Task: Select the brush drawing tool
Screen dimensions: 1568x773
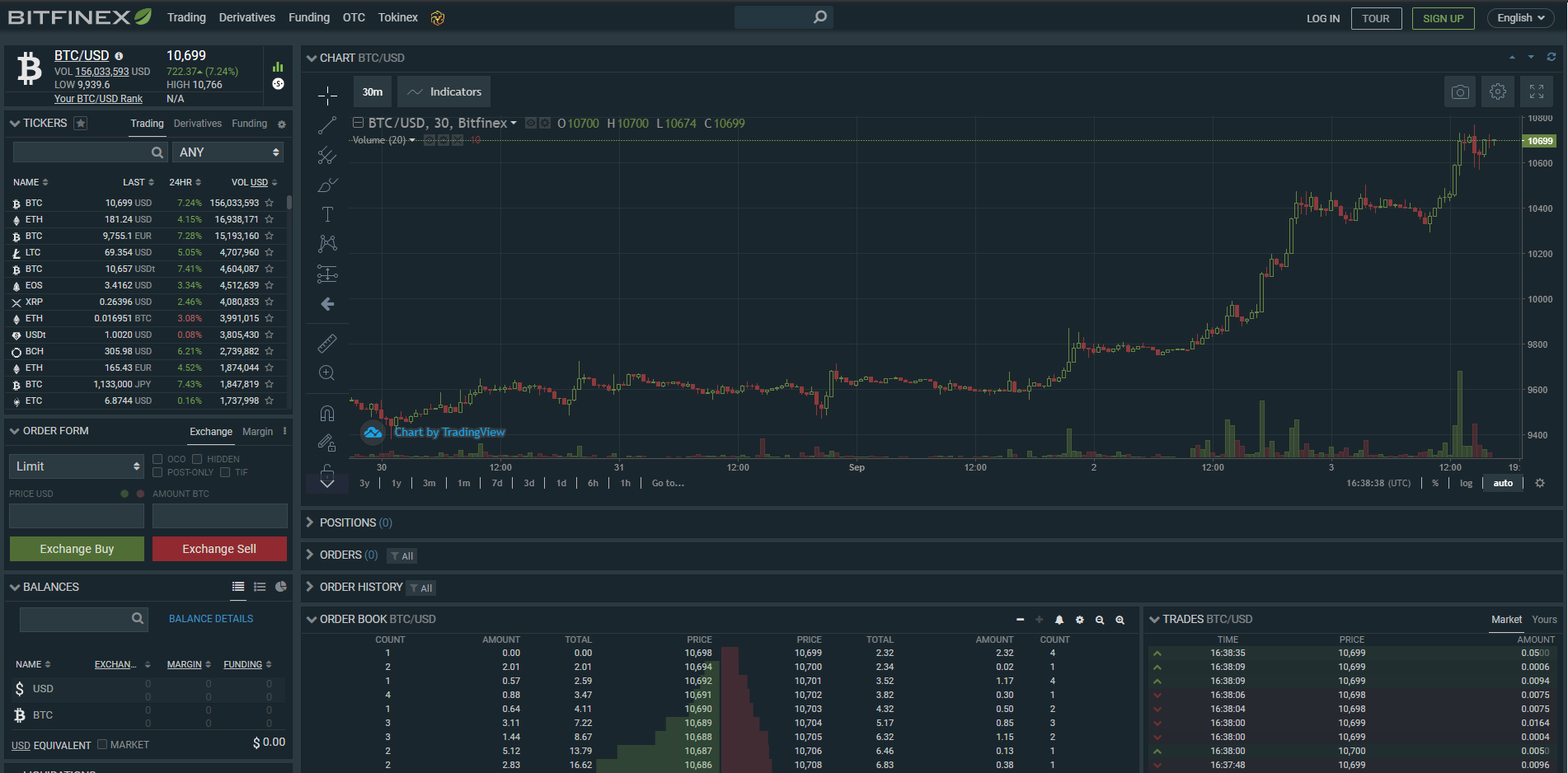Action: (327, 185)
